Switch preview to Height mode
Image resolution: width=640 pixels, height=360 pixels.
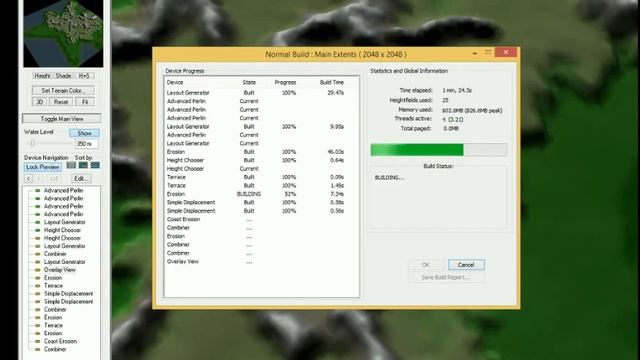pos(42,76)
